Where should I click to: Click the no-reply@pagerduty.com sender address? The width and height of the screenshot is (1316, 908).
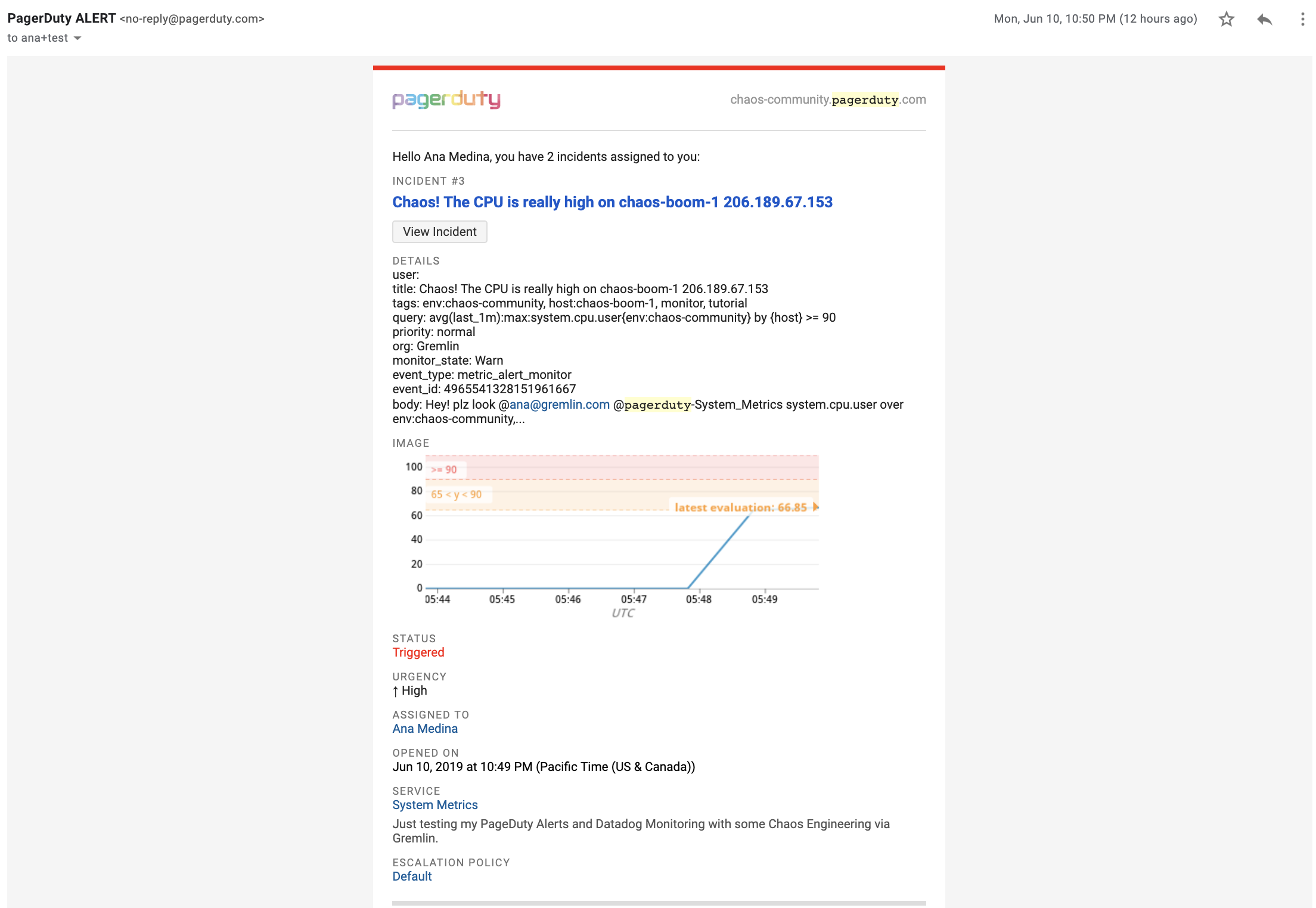click(192, 19)
